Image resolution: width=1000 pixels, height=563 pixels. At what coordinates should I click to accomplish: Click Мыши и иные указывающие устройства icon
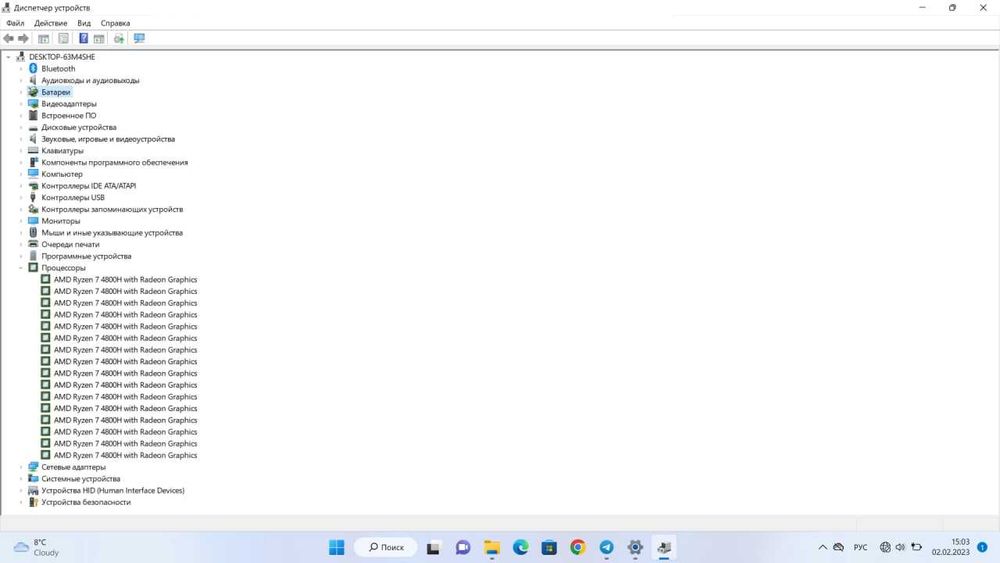tap(33, 233)
